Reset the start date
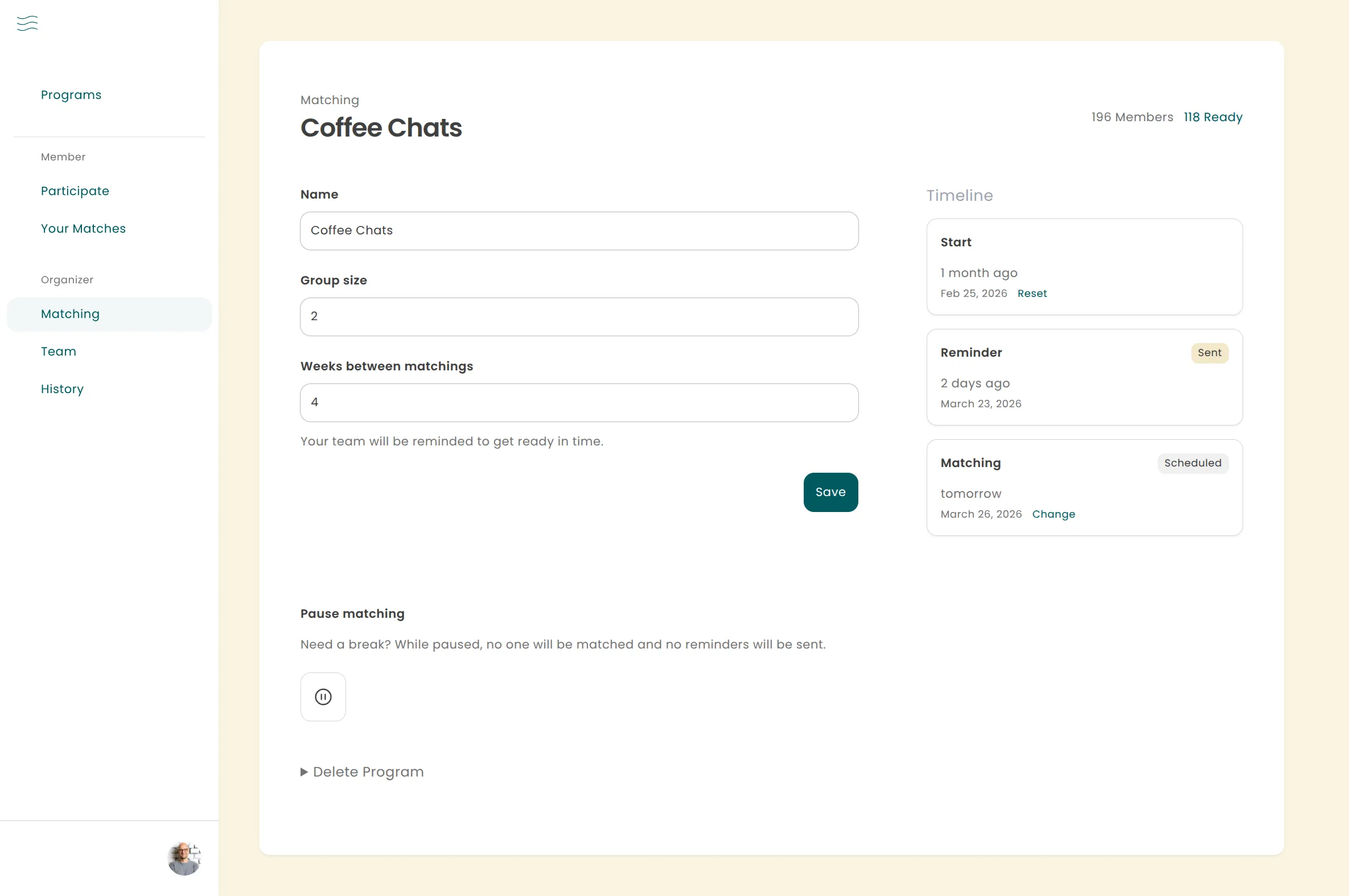Image resolution: width=1349 pixels, height=896 pixels. (1032, 294)
